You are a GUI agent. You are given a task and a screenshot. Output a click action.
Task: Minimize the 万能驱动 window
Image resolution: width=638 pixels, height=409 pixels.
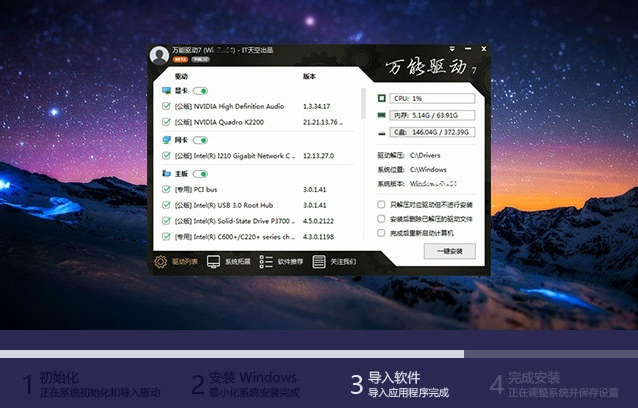(x=468, y=49)
